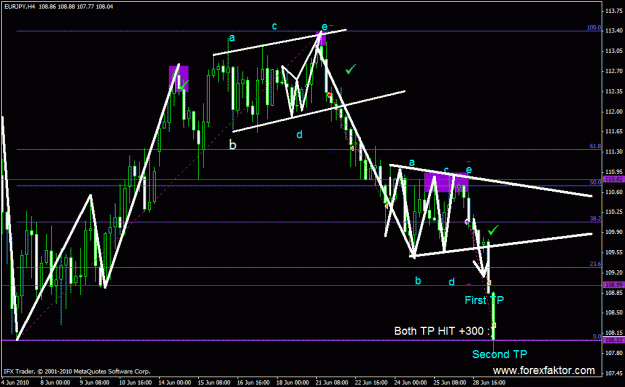Click the 23.6 Fibonacci level label
The image size is (625, 387).
[596, 264]
